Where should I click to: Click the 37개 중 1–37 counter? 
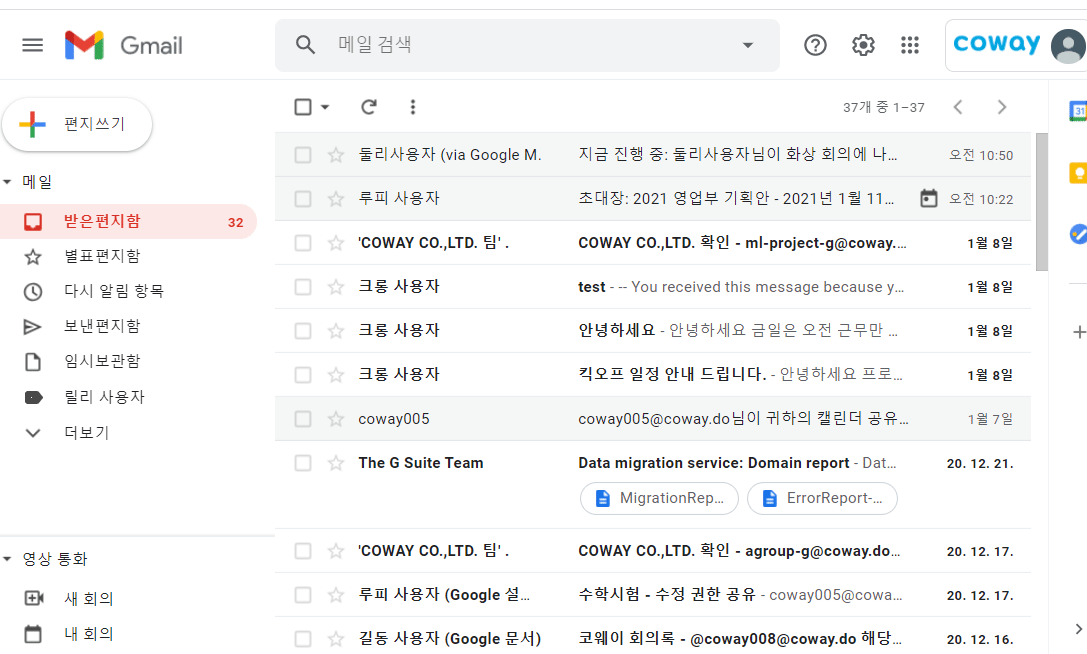click(884, 107)
